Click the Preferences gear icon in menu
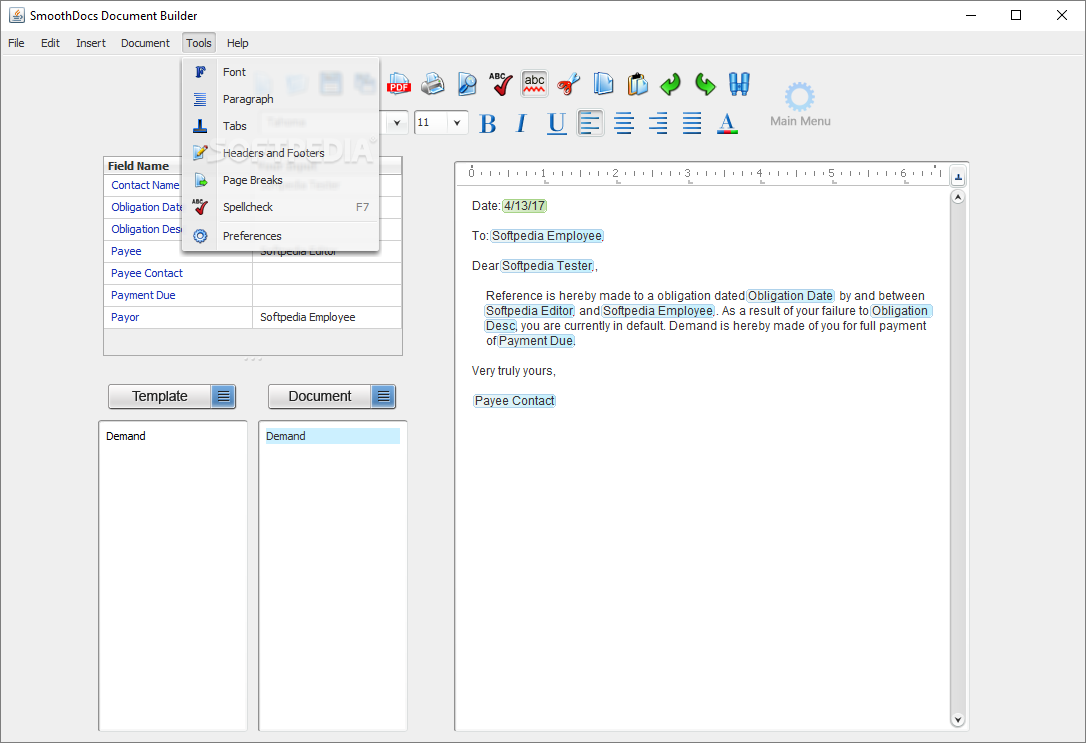1086x743 pixels. point(200,236)
